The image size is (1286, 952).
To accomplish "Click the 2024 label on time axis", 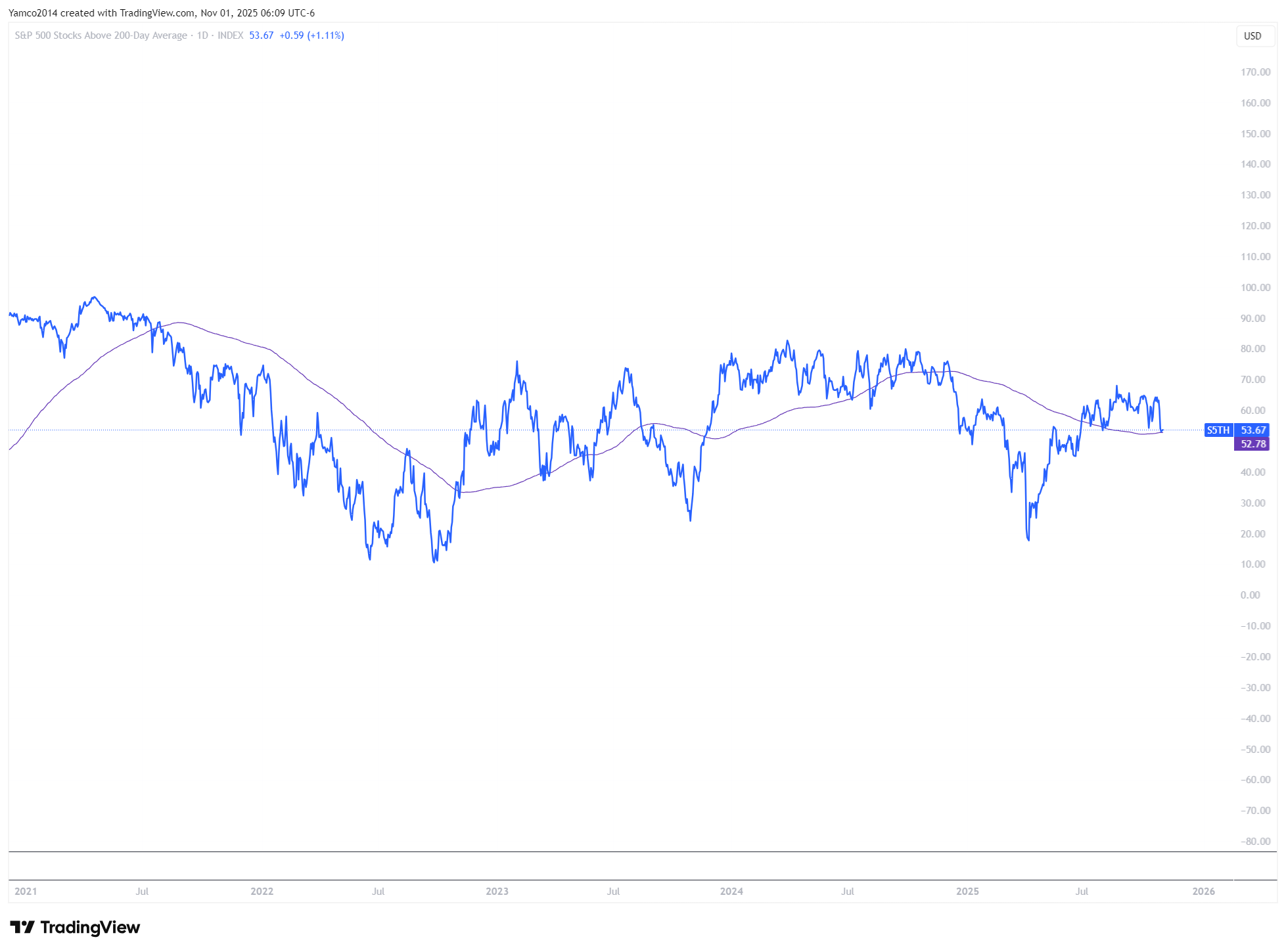I will click(x=731, y=892).
